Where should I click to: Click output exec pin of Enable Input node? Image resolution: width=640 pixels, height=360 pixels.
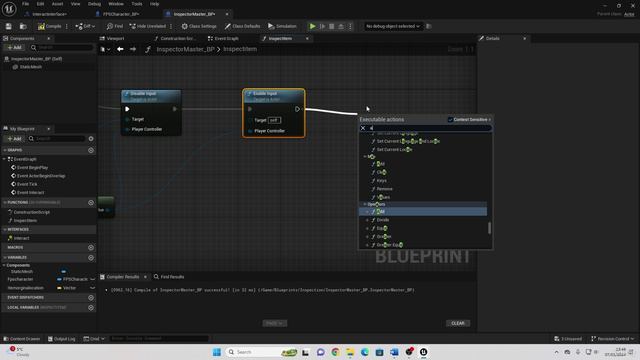[297, 109]
